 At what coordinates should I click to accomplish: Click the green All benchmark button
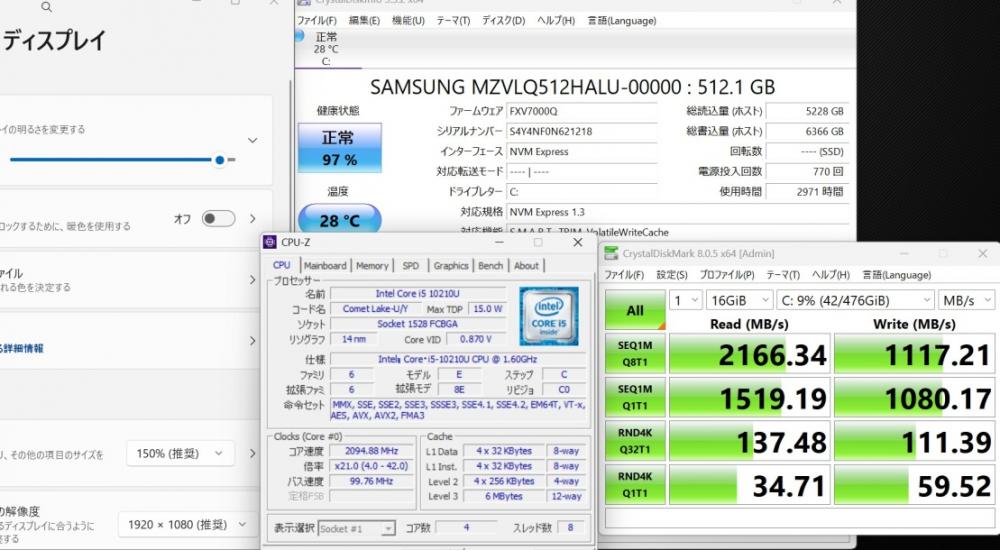click(635, 310)
